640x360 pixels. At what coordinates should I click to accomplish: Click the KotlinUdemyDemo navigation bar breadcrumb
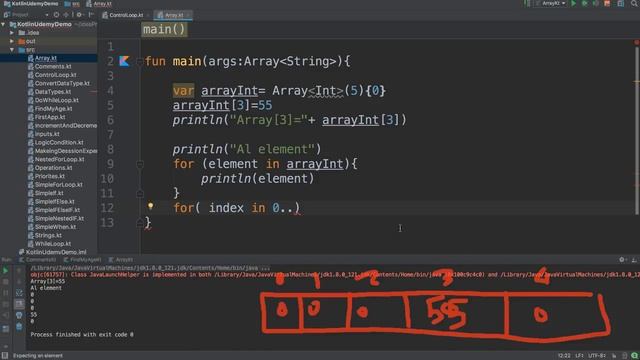[31, 4]
